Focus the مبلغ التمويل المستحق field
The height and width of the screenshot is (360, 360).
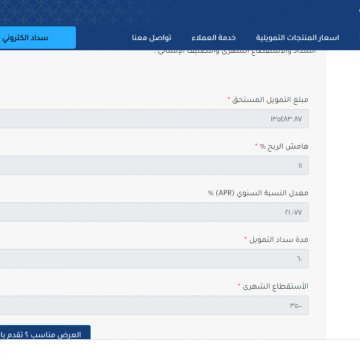tap(154, 119)
